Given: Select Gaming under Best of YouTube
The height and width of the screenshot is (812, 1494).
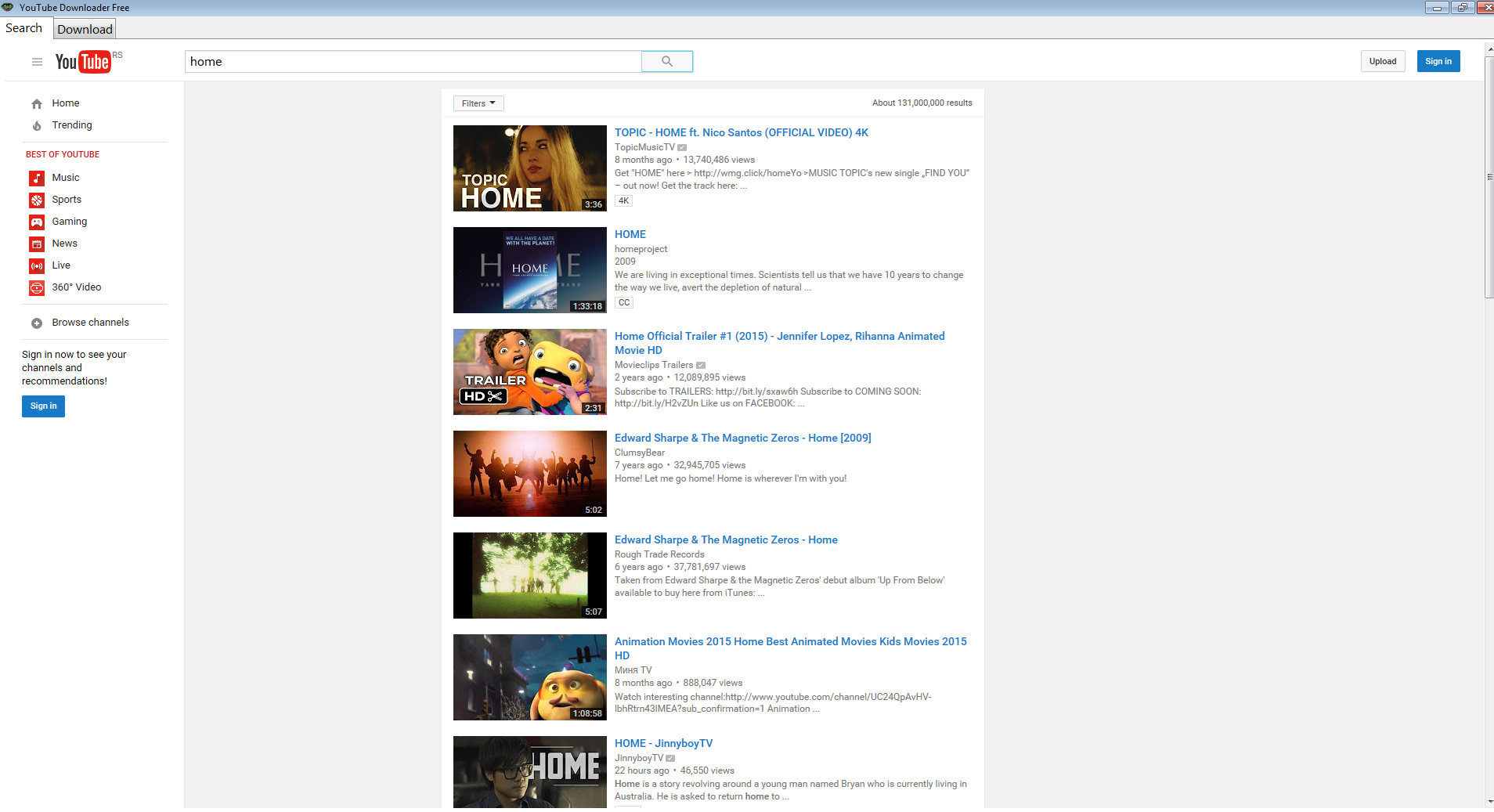Looking at the screenshot, I should point(70,222).
